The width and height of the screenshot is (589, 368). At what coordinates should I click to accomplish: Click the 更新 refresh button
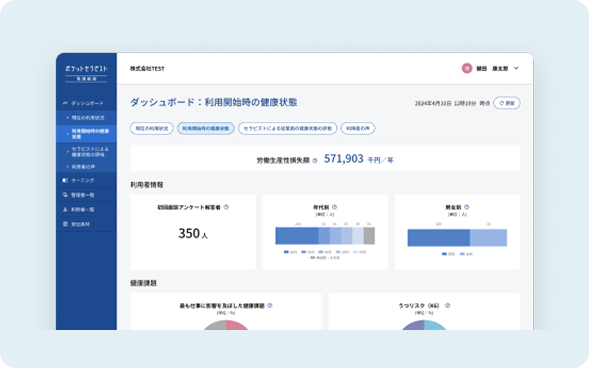tap(506, 103)
